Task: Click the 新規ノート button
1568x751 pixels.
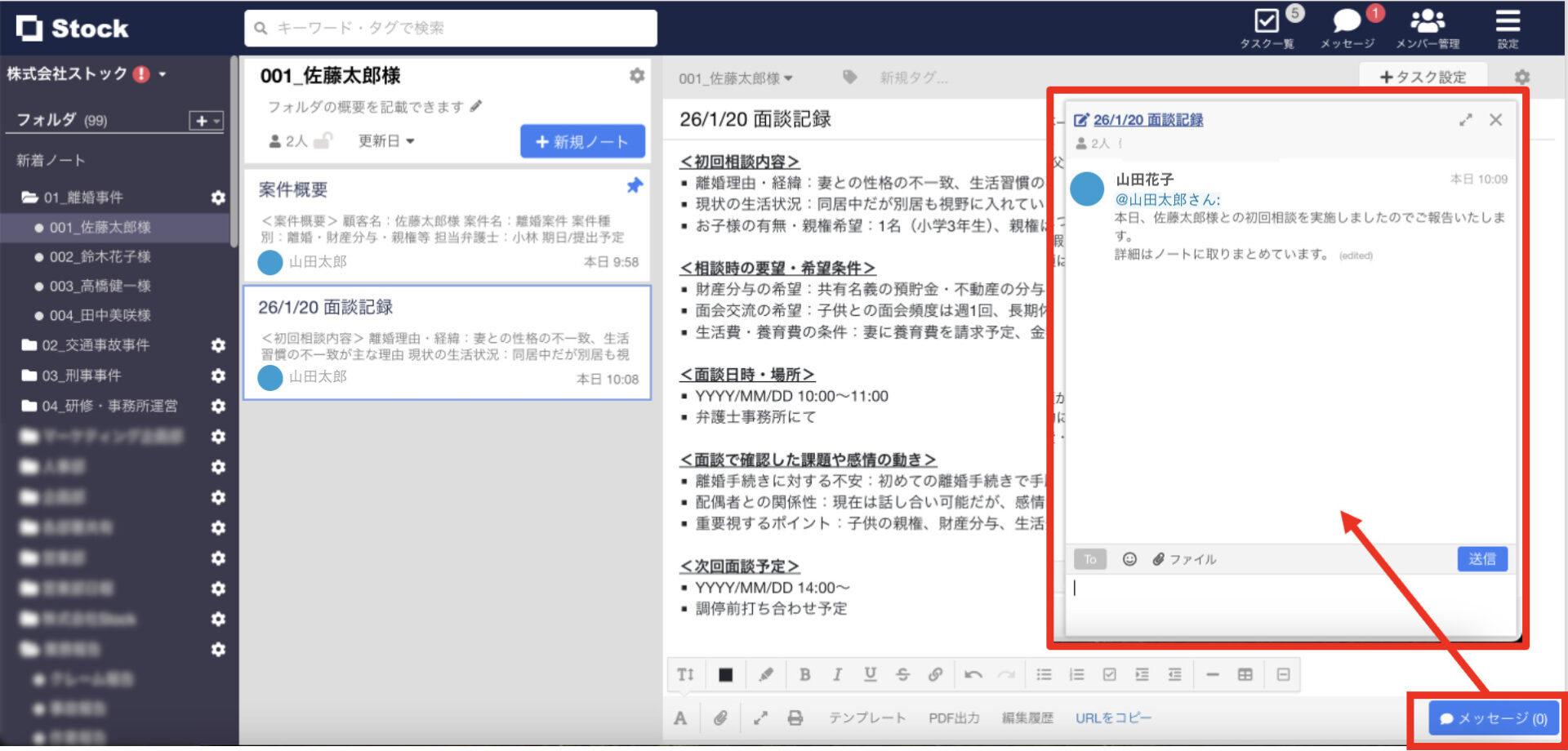Action: click(x=582, y=140)
